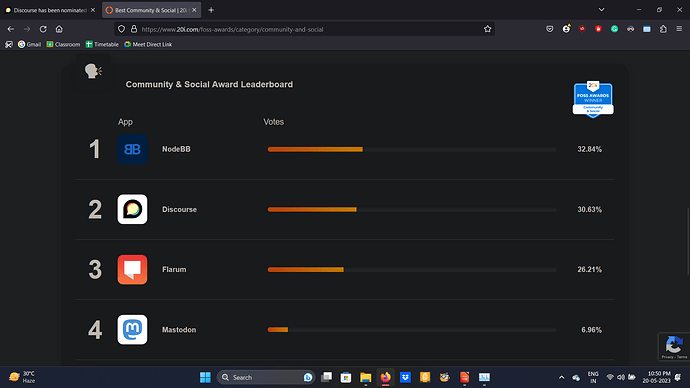Show hidden system tray icons
This screenshot has width=690, height=388.
point(562,377)
